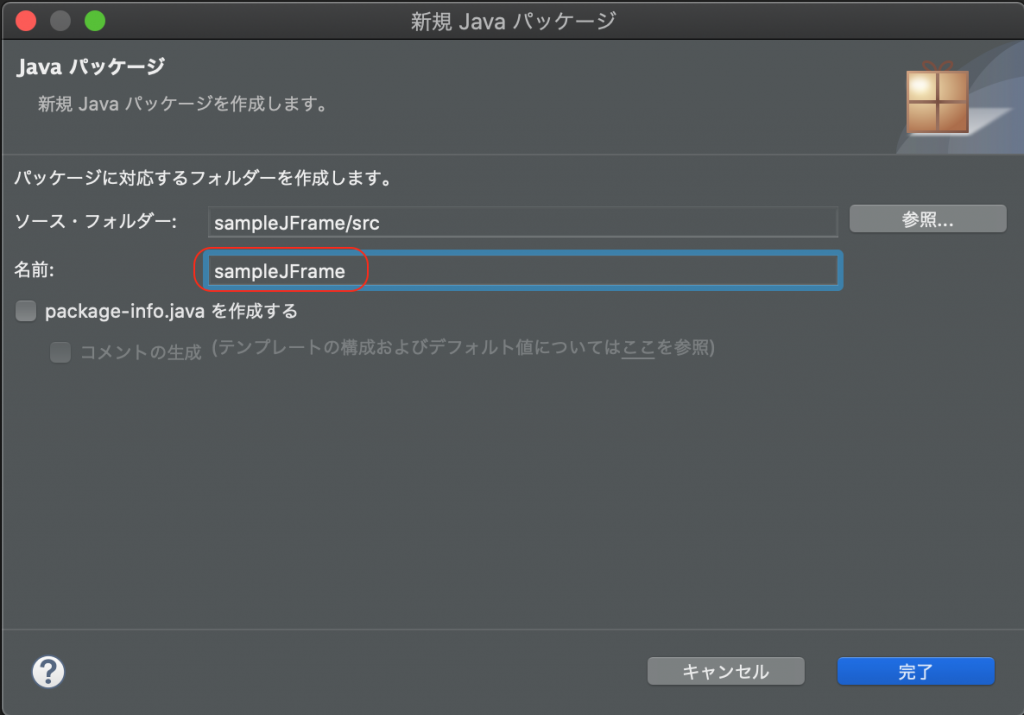Click the blue 完了 button
1024x715 pixels.
click(x=915, y=672)
